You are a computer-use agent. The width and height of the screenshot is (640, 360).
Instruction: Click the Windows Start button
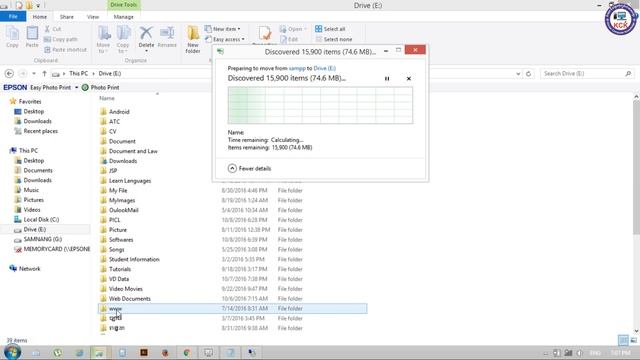click(x=12, y=352)
